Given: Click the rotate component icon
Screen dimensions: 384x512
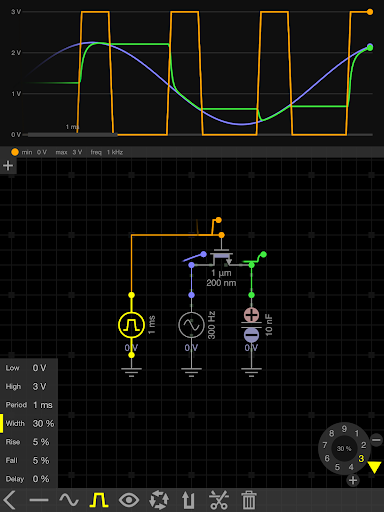Looking at the screenshot, I should point(159,500).
